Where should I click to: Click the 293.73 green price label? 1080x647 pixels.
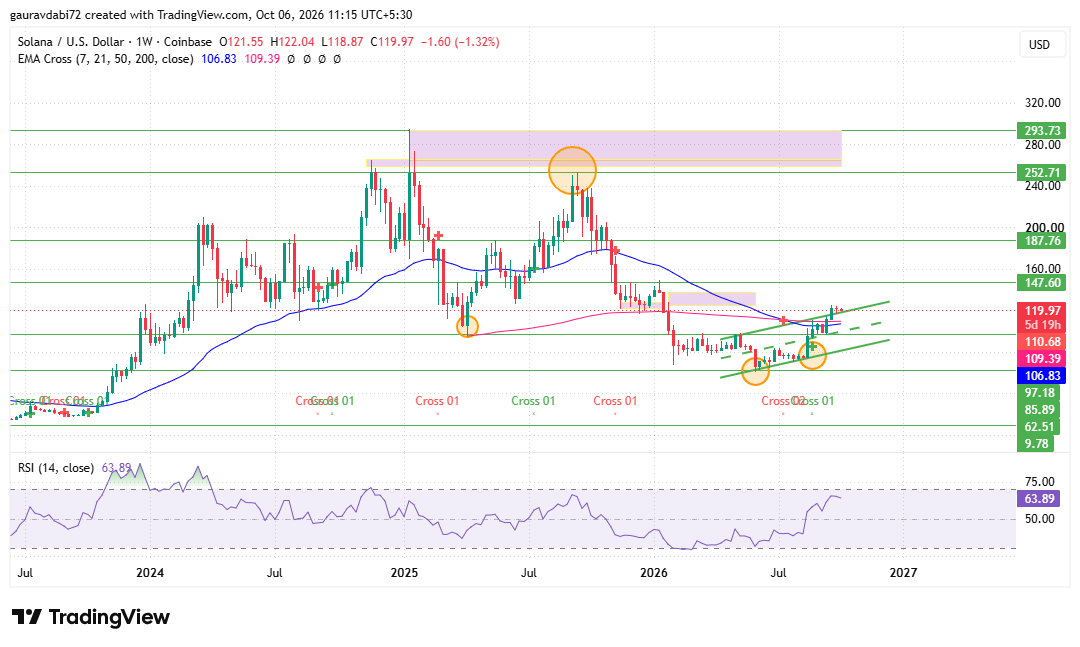(1041, 130)
